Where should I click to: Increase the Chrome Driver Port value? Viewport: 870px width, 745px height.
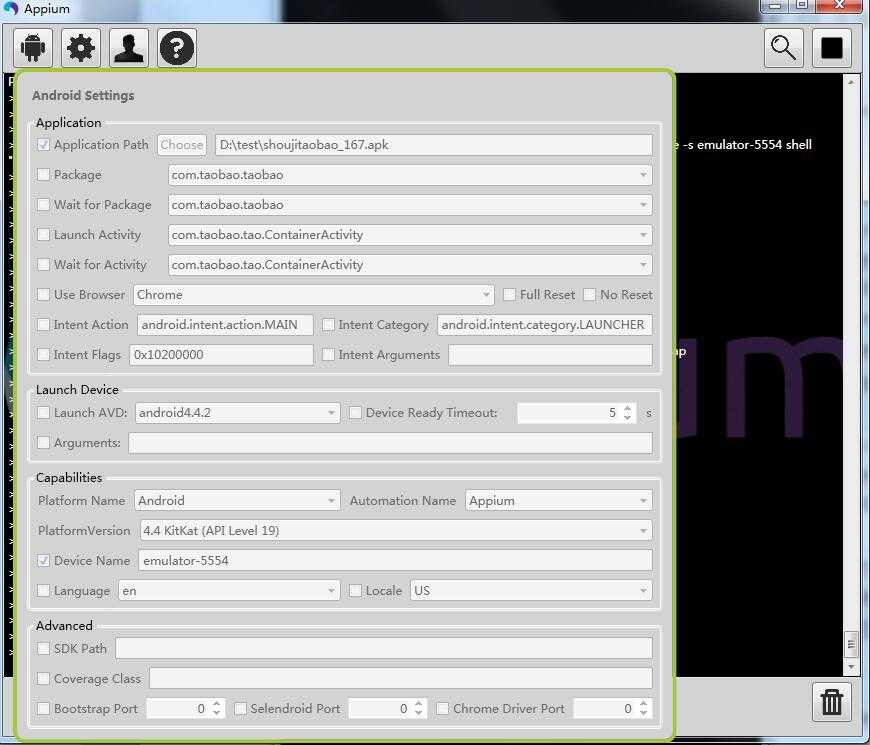tap(644, 704)
